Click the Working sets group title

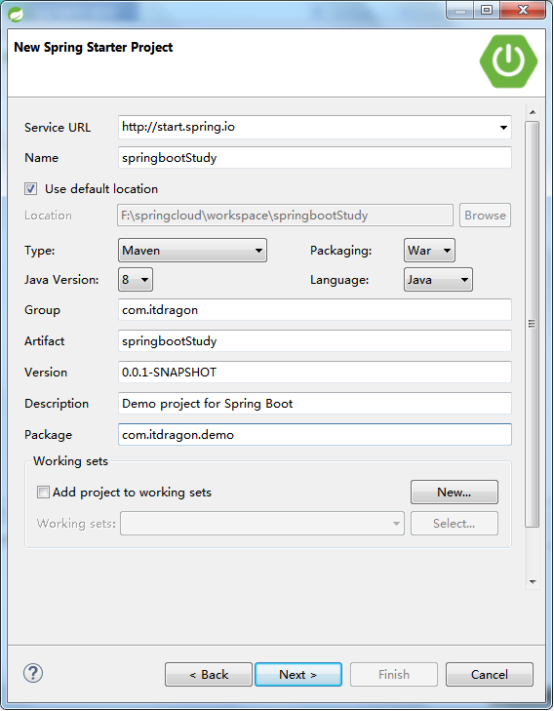pos(71,461)
